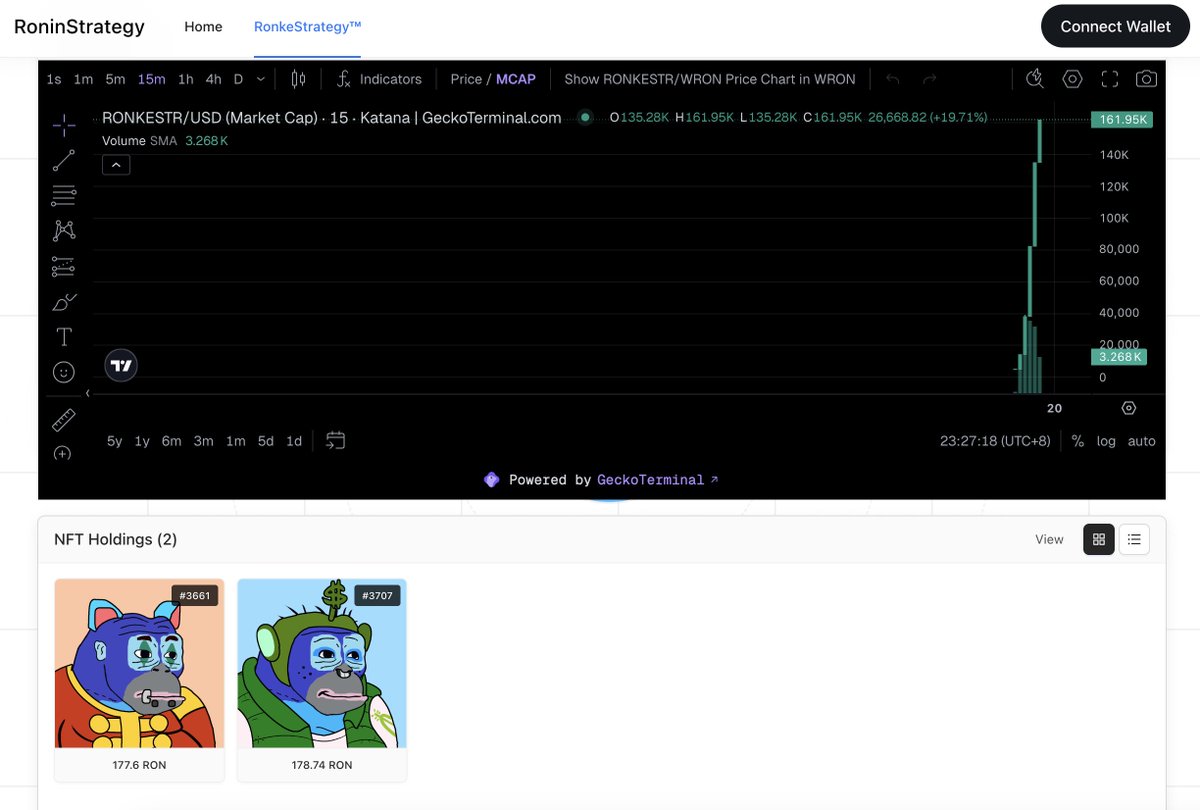The image size is (1200, 810).
Task: Take a chart snapshot with camera icon
Action: point(1146,79)
